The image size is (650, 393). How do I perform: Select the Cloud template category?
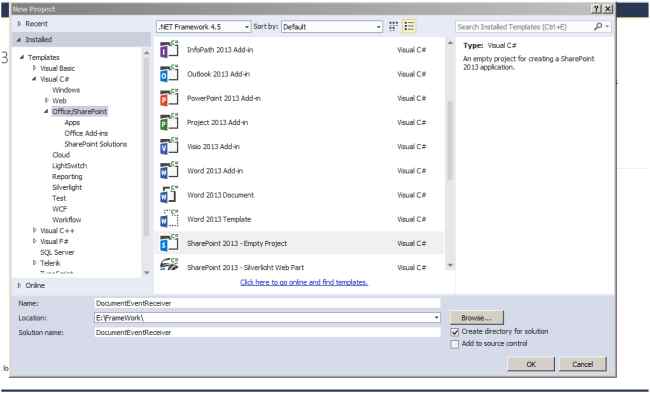point(61,155)
